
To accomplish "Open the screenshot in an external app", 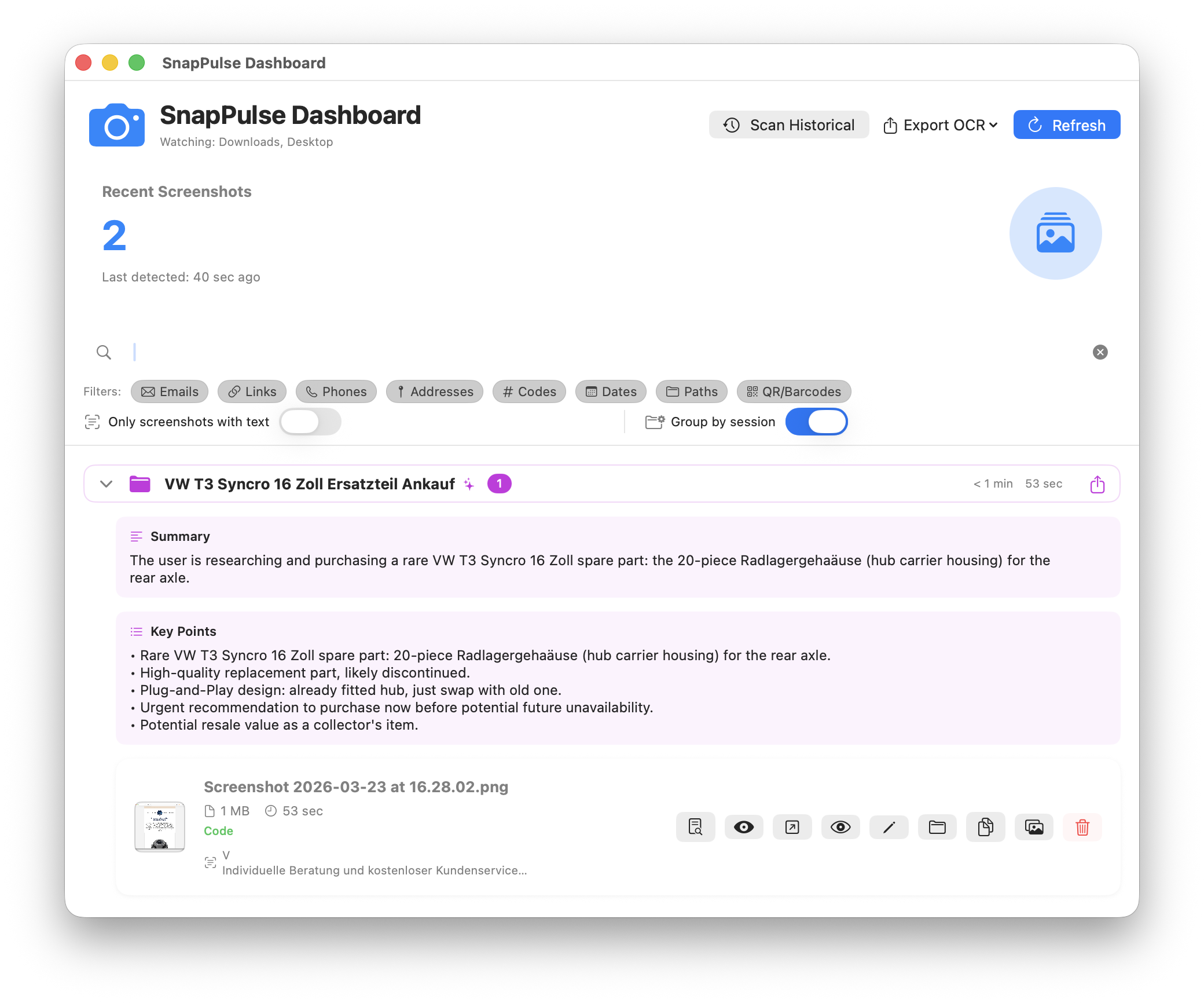I will [792, 827].
